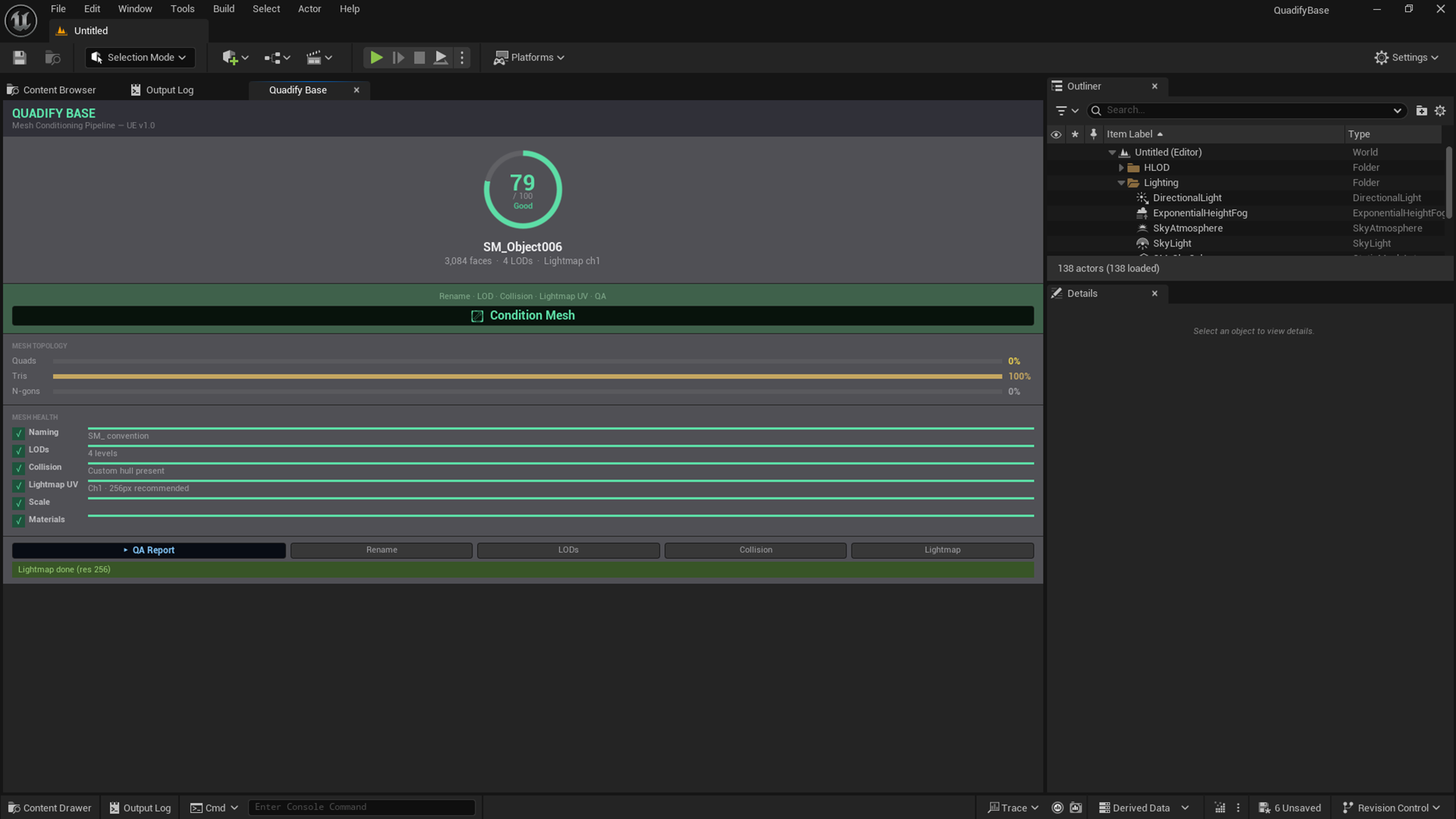Viewport: 1456px width, 819px height.
Task: Open the Platforms dropdown
Action: [x=529, y=58]
